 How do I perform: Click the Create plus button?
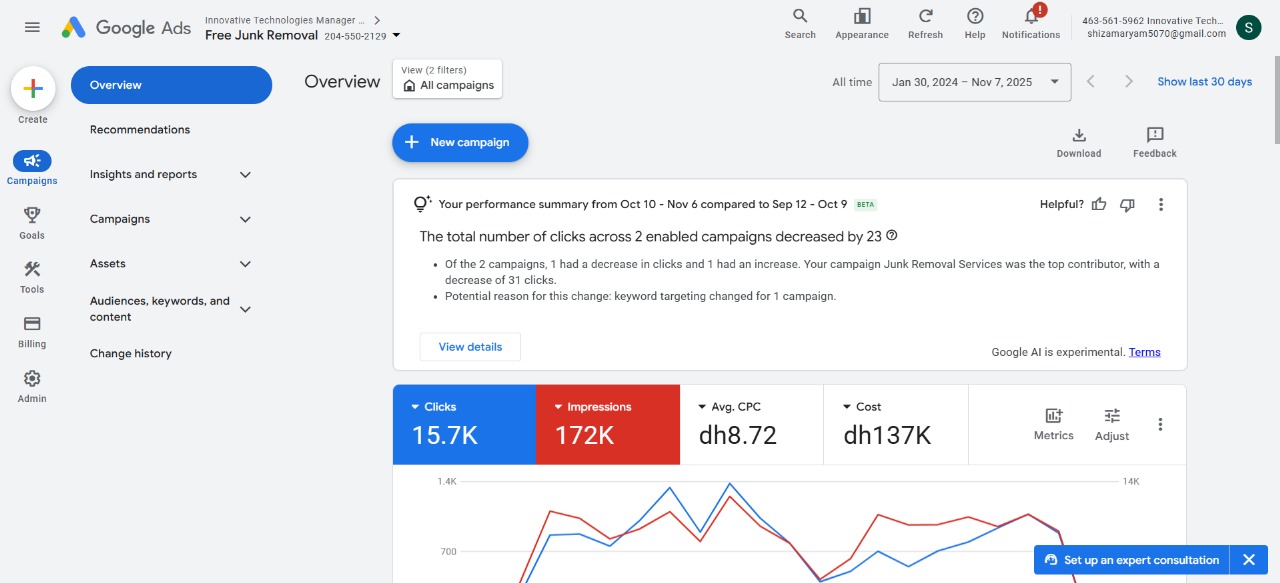tap(33, 89)
